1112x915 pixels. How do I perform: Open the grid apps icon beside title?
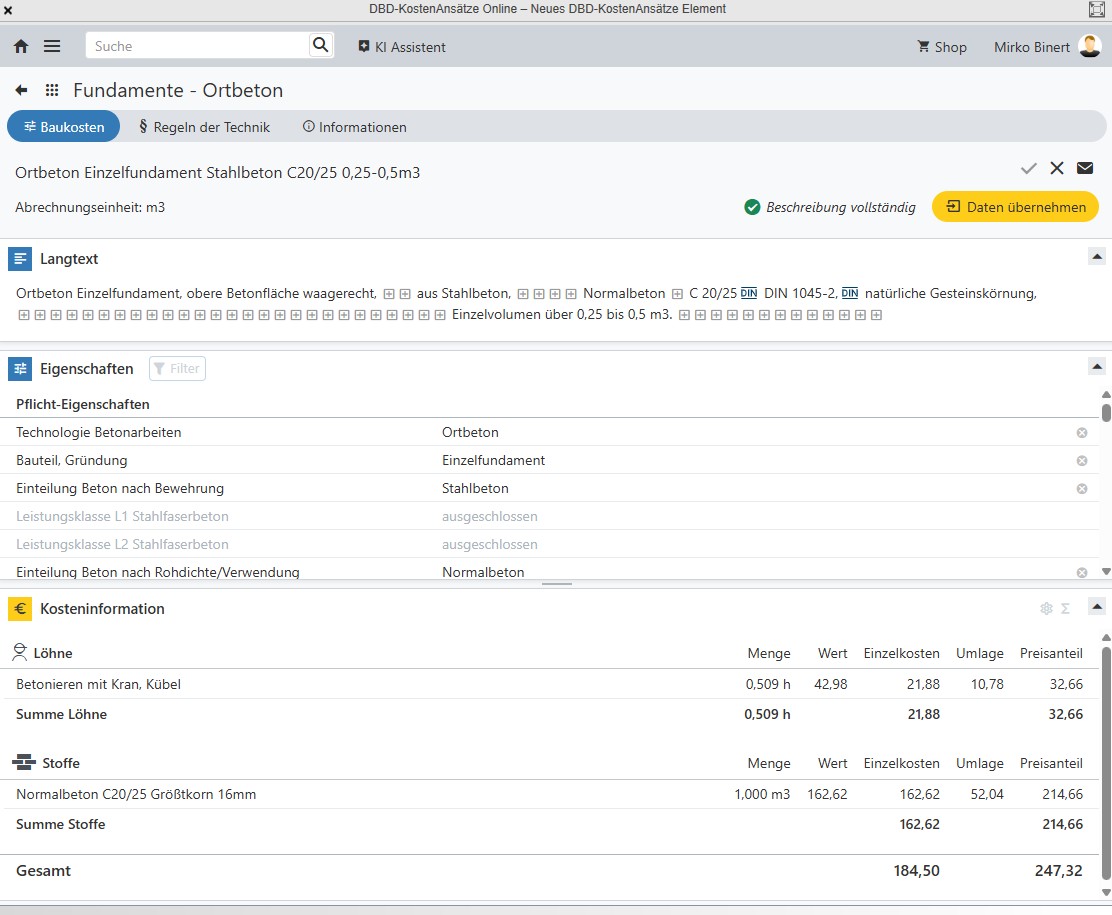tap(52, 90)
